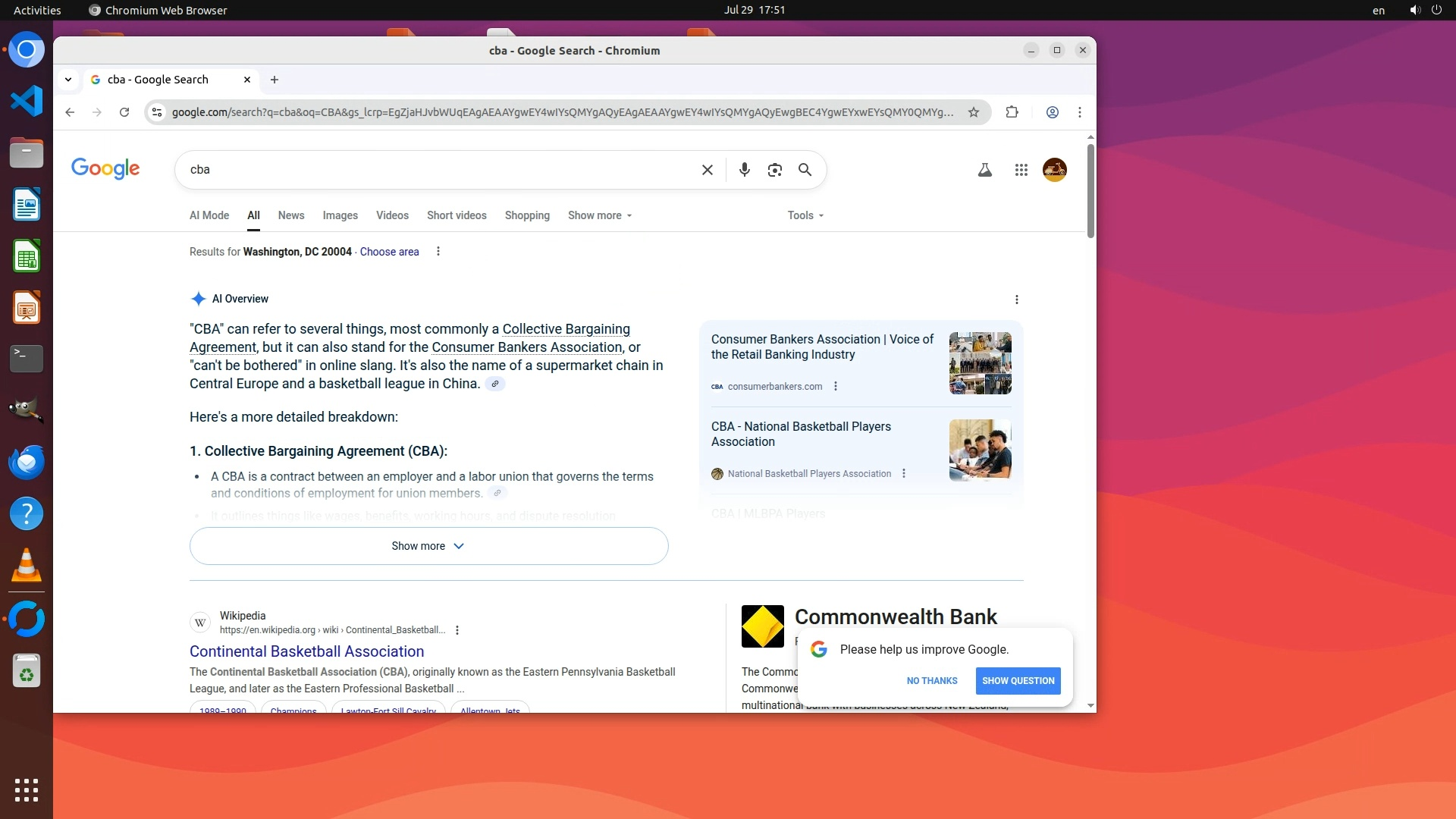Switch to the News tab
This screenshot has height=819, width=1456.
(x=290, y=215)
